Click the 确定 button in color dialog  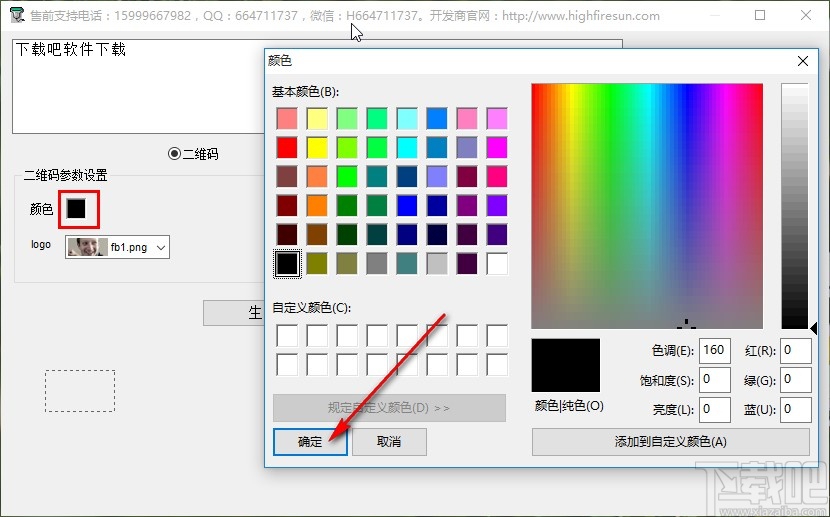(310, 441)
